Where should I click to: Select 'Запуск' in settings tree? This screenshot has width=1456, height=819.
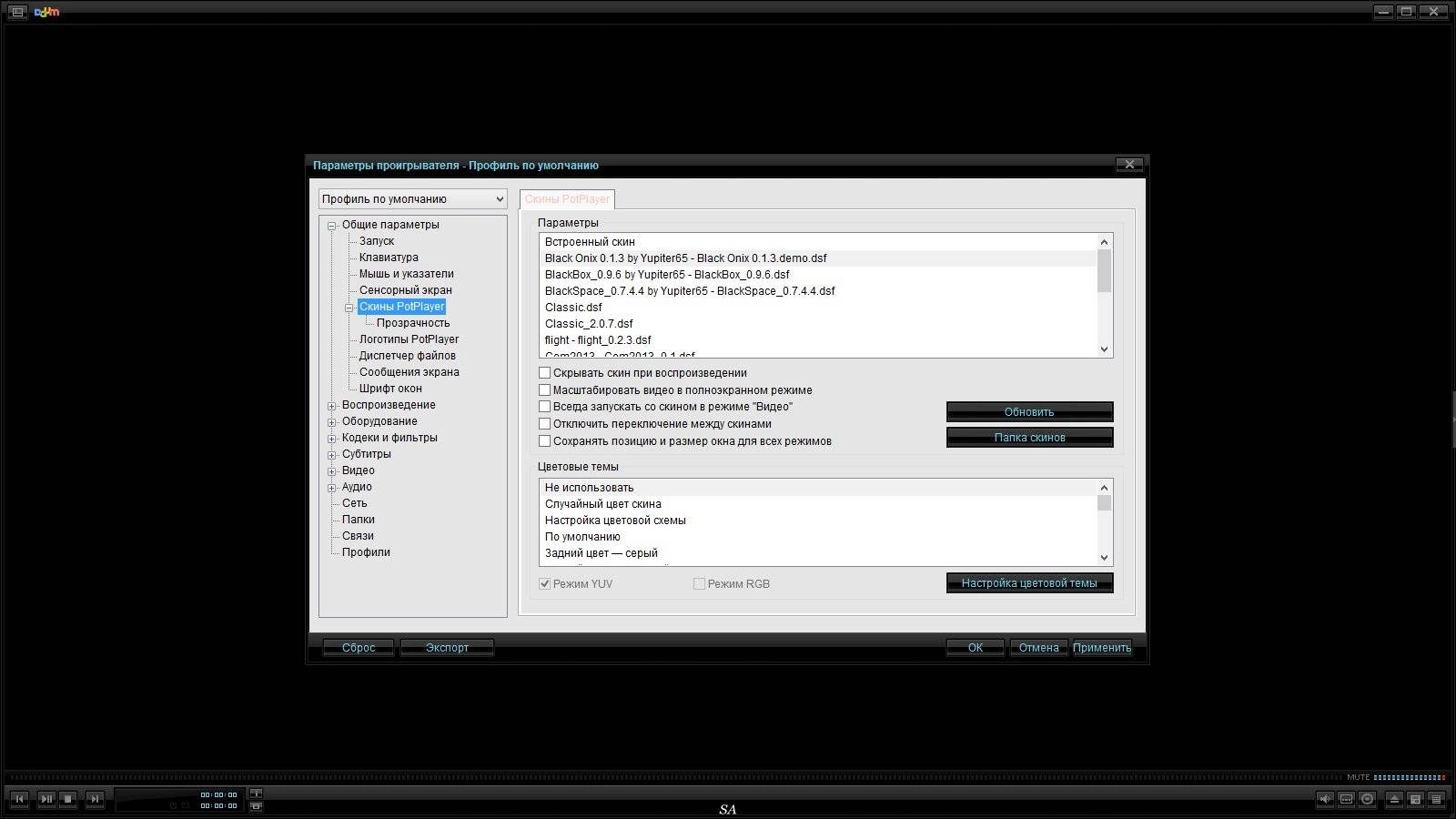pyautogui.click(x=377, y=241)
